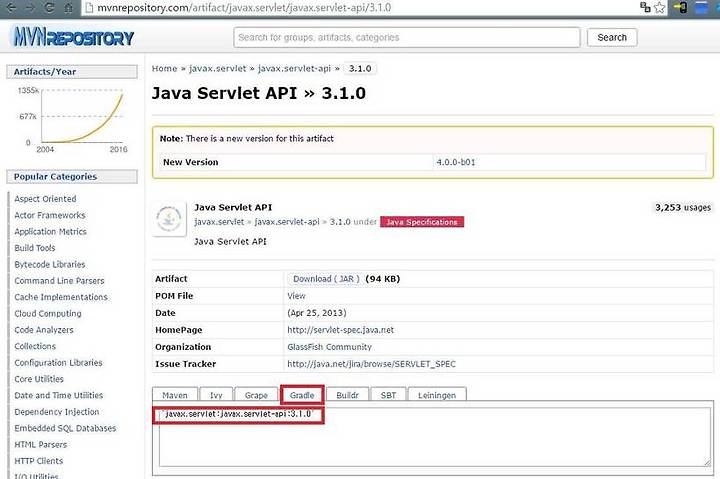This screenshot has width=720, height=479.
Task: Open the Core Utilities category
Action: (x=39, y=379)
